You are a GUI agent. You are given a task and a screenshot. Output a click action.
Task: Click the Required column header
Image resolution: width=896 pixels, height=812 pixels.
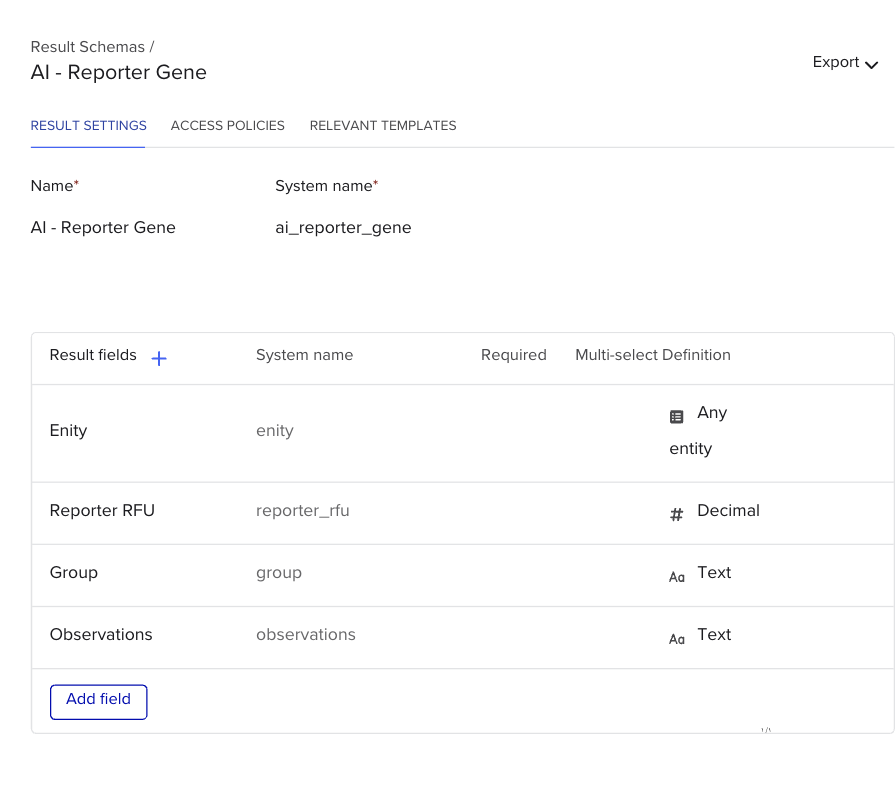514,355
